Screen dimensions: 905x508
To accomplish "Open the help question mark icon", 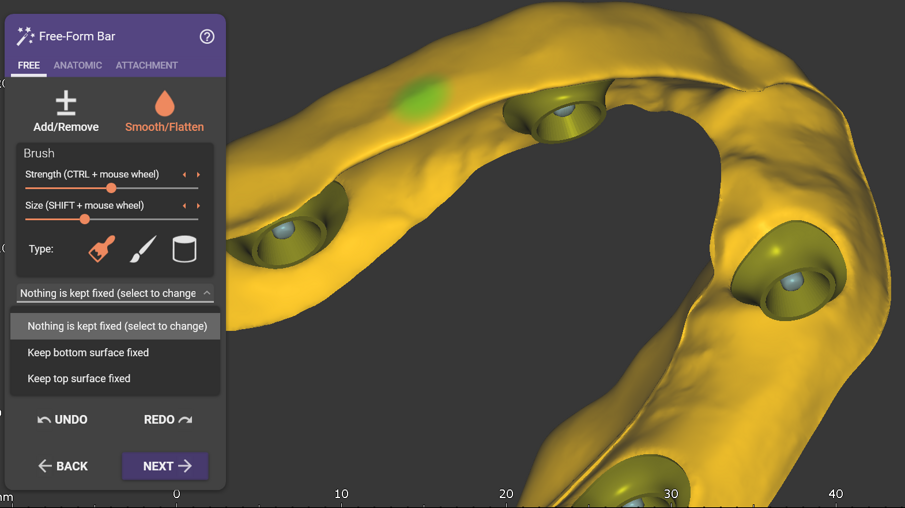I will 207,36.
